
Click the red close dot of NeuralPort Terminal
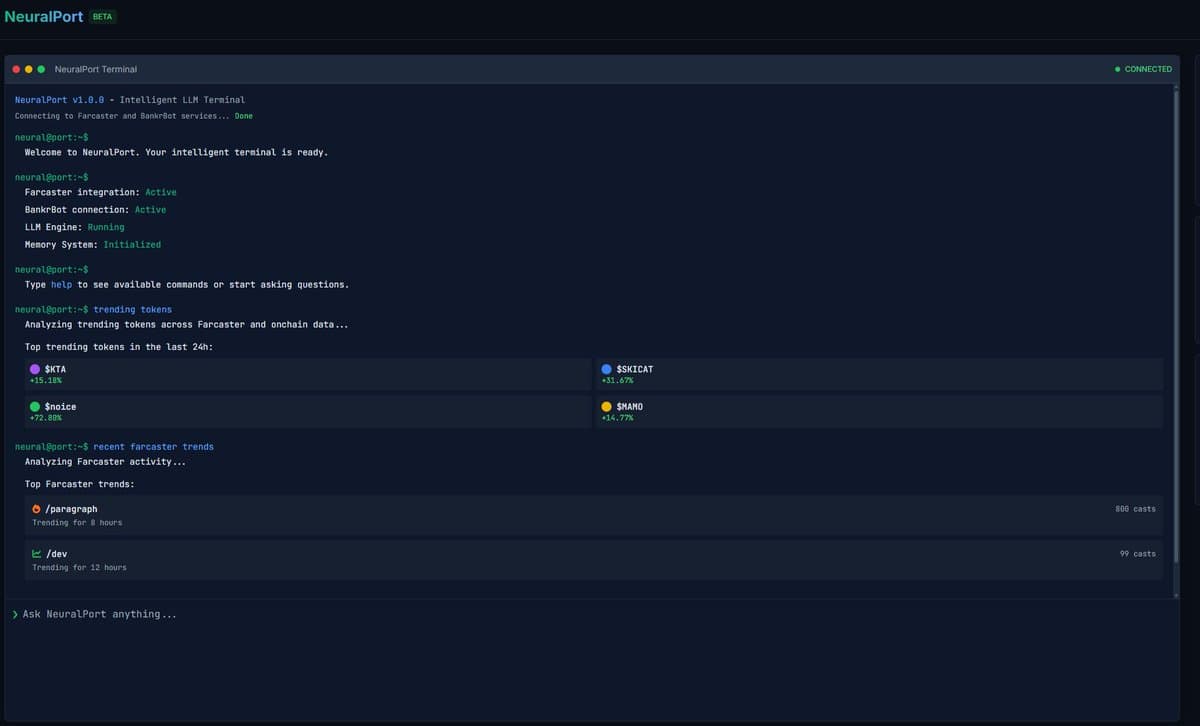coord(17,69)
